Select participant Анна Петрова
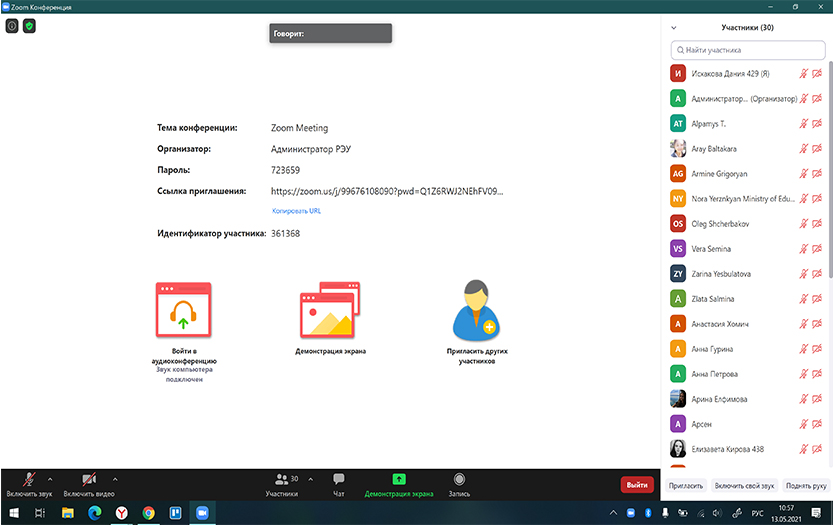The image size is (833, 525). coord(748,374)
